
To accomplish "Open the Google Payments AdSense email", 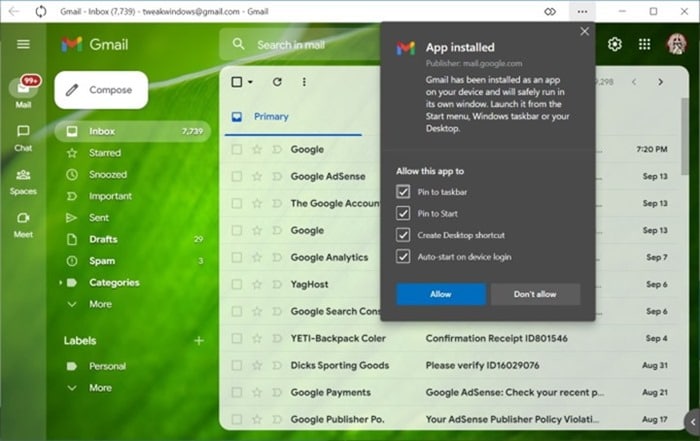I will point(515,392).
